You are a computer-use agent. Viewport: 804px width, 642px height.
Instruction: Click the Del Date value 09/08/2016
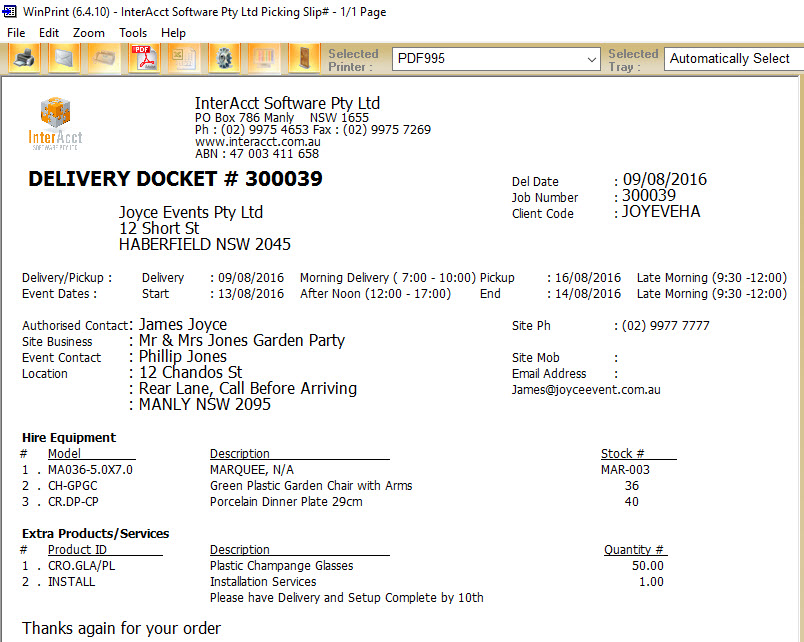coord(665,179)
